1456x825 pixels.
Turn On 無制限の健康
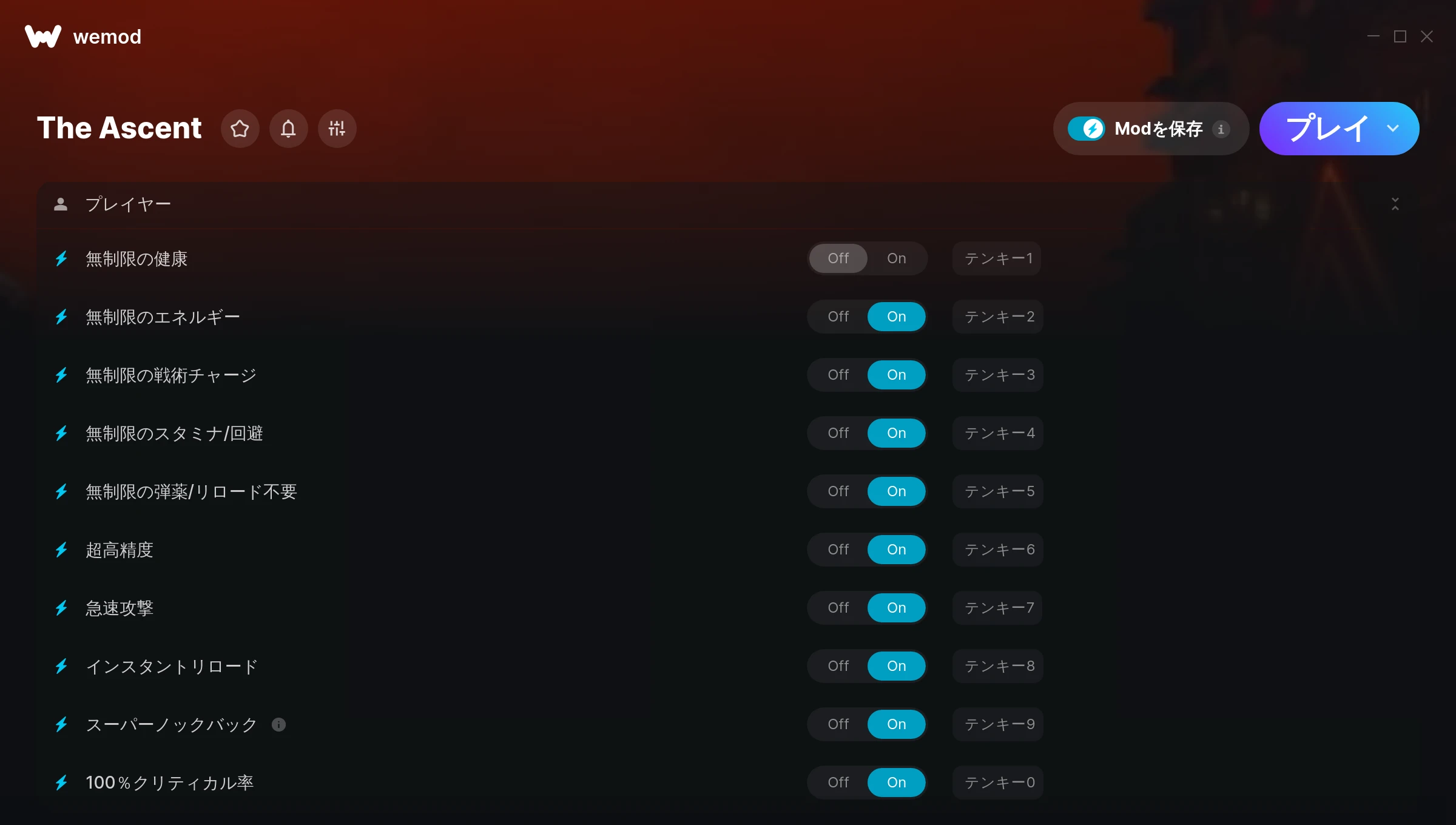pyautogui.click(x=896, y=258)
